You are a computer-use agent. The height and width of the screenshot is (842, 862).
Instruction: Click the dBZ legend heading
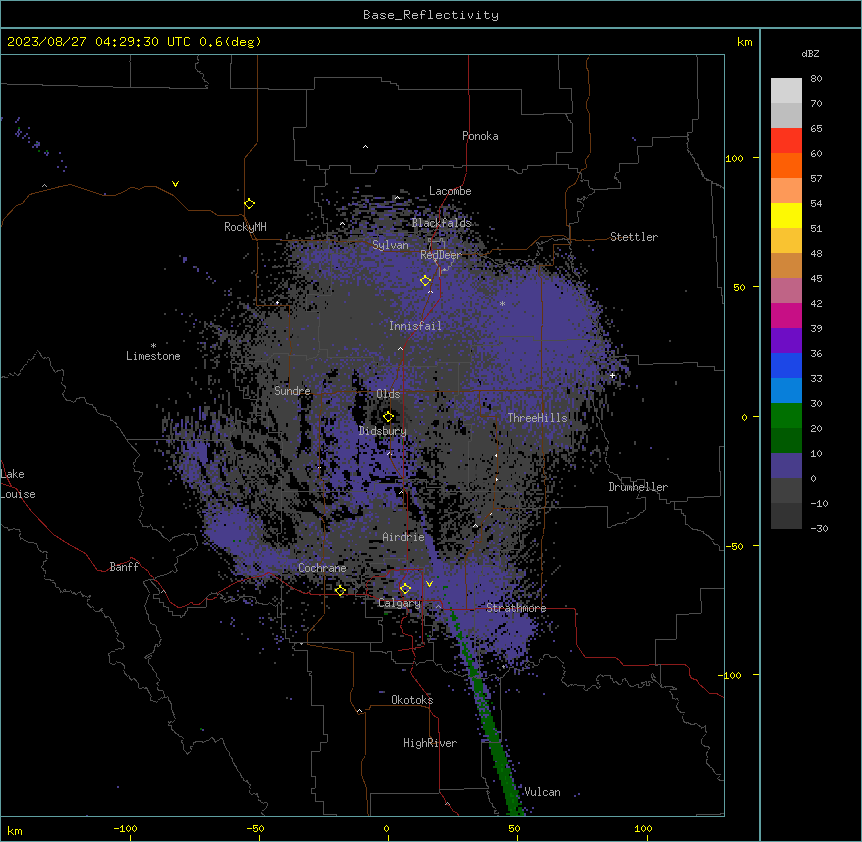810,54
